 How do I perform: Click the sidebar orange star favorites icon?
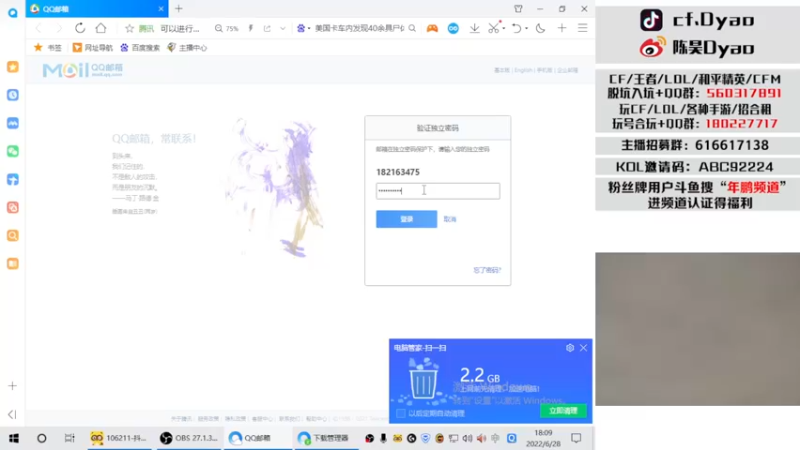(x=13, y=67)
